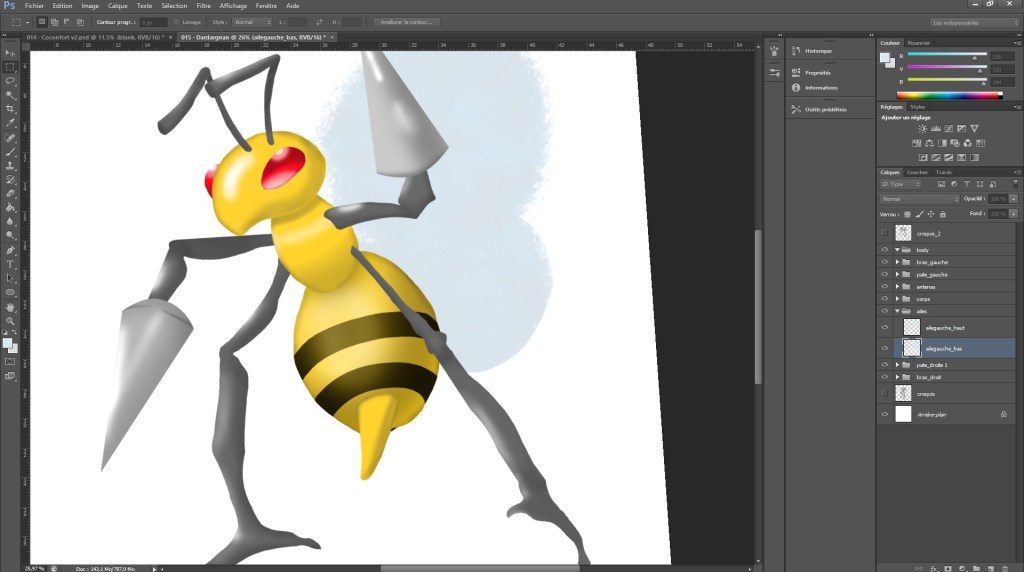The height and width of the screenshot is (572, 1024).
Task: Activate the Hand tool
Action: 10,306
